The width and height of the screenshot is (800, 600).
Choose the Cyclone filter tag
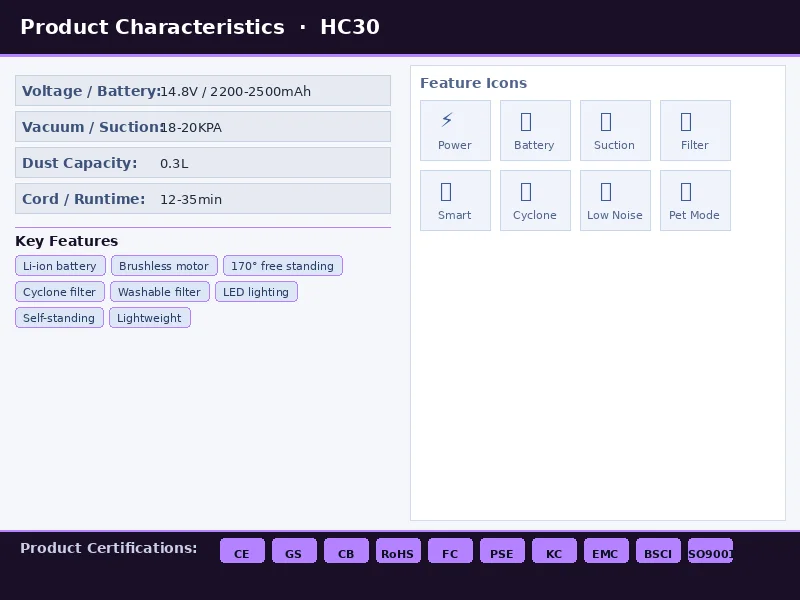coord(60,292)
